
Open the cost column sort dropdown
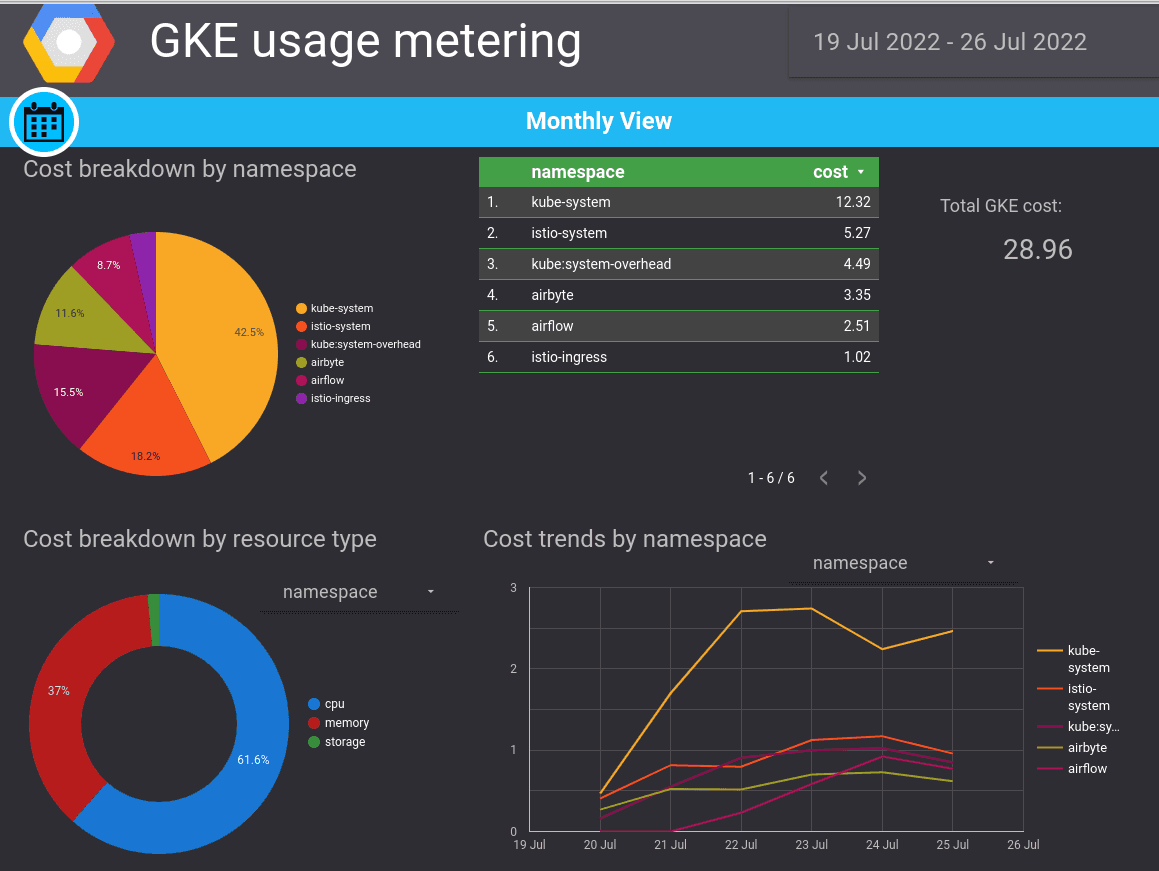pyautogui.click(x=859, y=171)
